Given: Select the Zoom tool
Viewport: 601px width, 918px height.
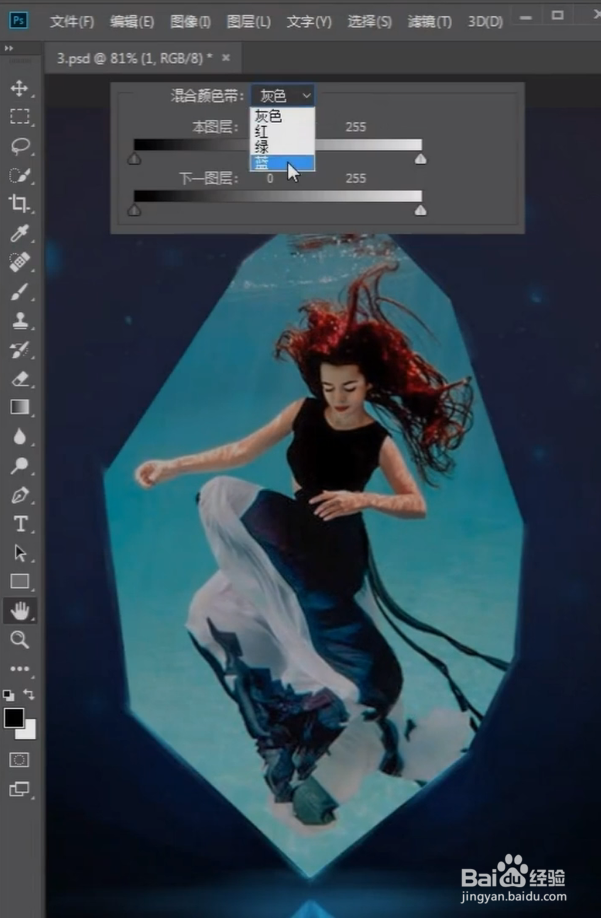Looking at the screenshot, I should coord(19,639).
